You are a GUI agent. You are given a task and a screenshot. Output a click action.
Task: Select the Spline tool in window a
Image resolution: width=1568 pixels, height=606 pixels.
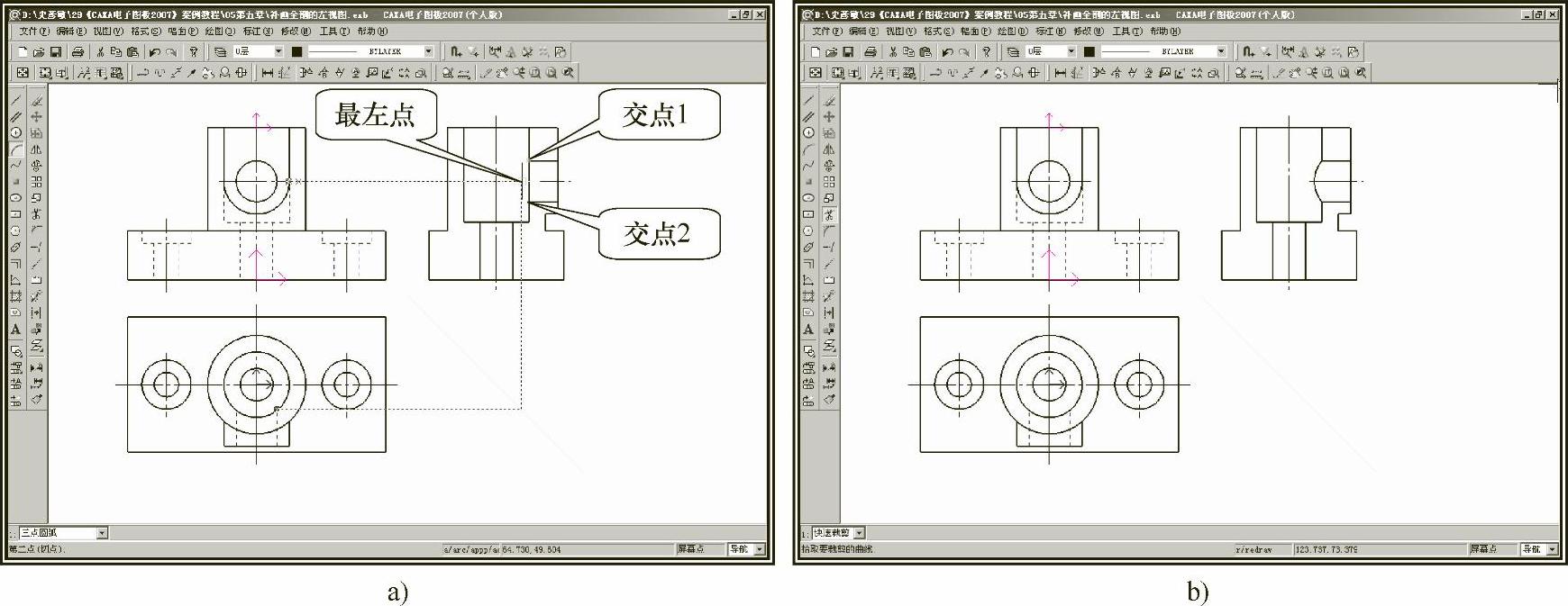[x=15, y=165]
